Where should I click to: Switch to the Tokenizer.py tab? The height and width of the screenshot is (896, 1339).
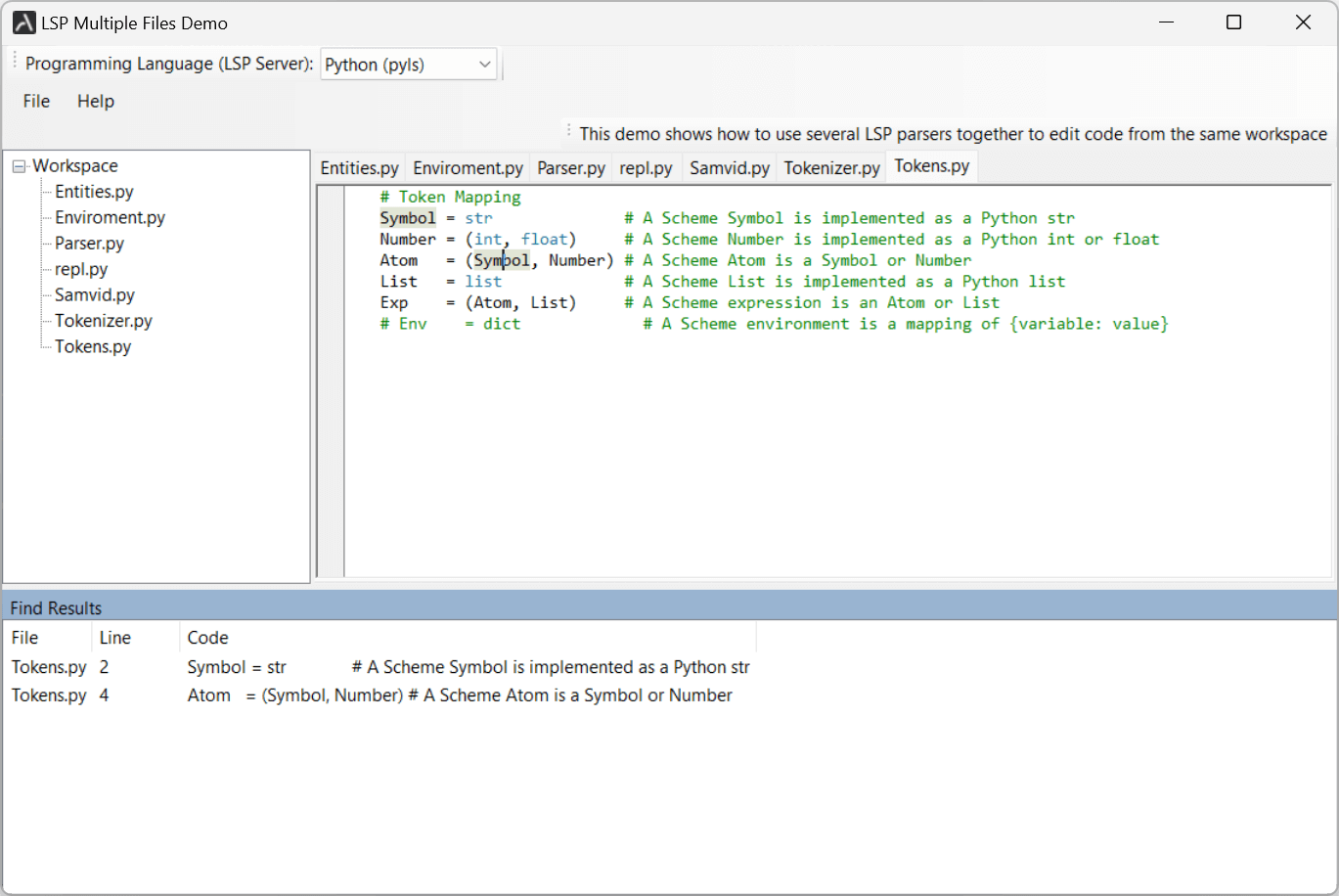pos(831,167)
